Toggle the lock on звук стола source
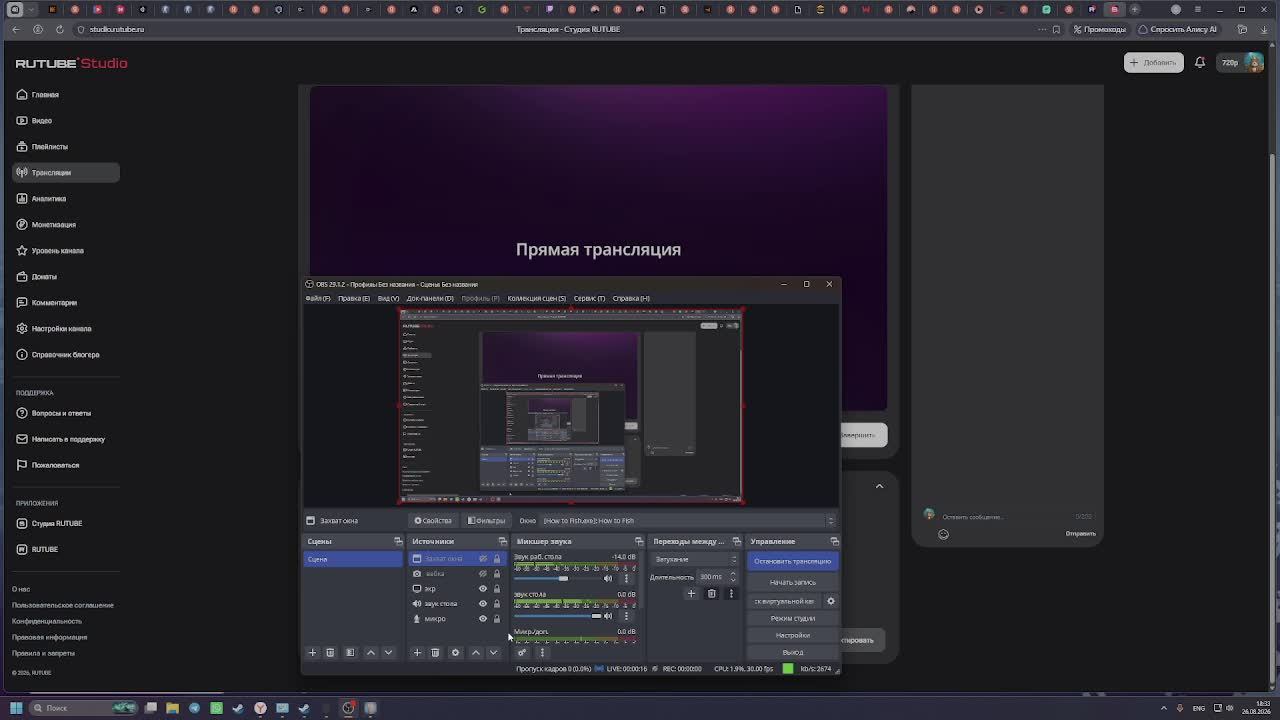This screenshot has height=720, width=1280. point(497,604)
